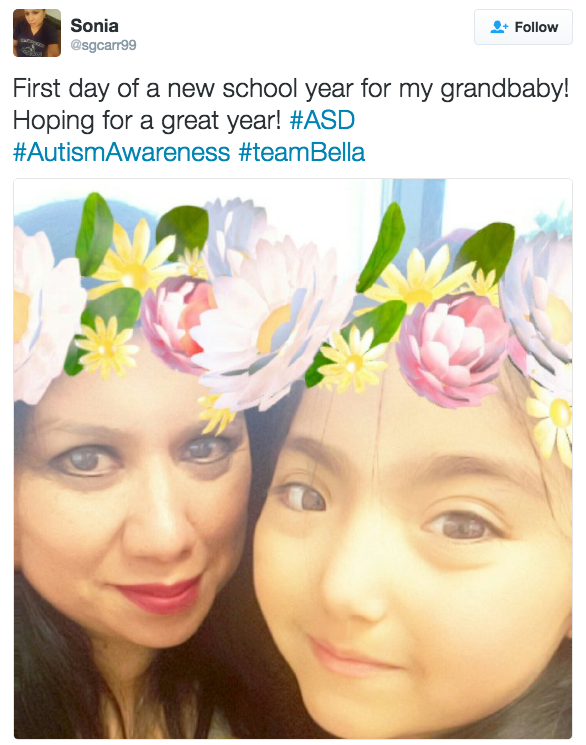Click the yellow daisy on the photo's right edge
This screenshot has height=745, width=586.
551,420
